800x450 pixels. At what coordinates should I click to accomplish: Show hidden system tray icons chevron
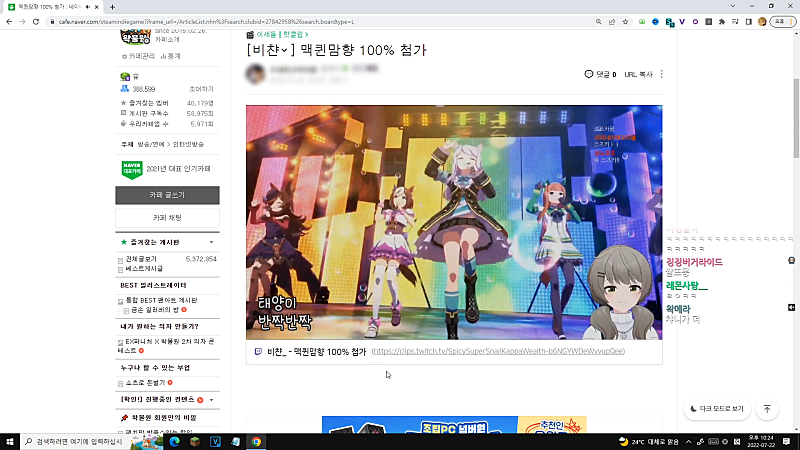(688, 441)
